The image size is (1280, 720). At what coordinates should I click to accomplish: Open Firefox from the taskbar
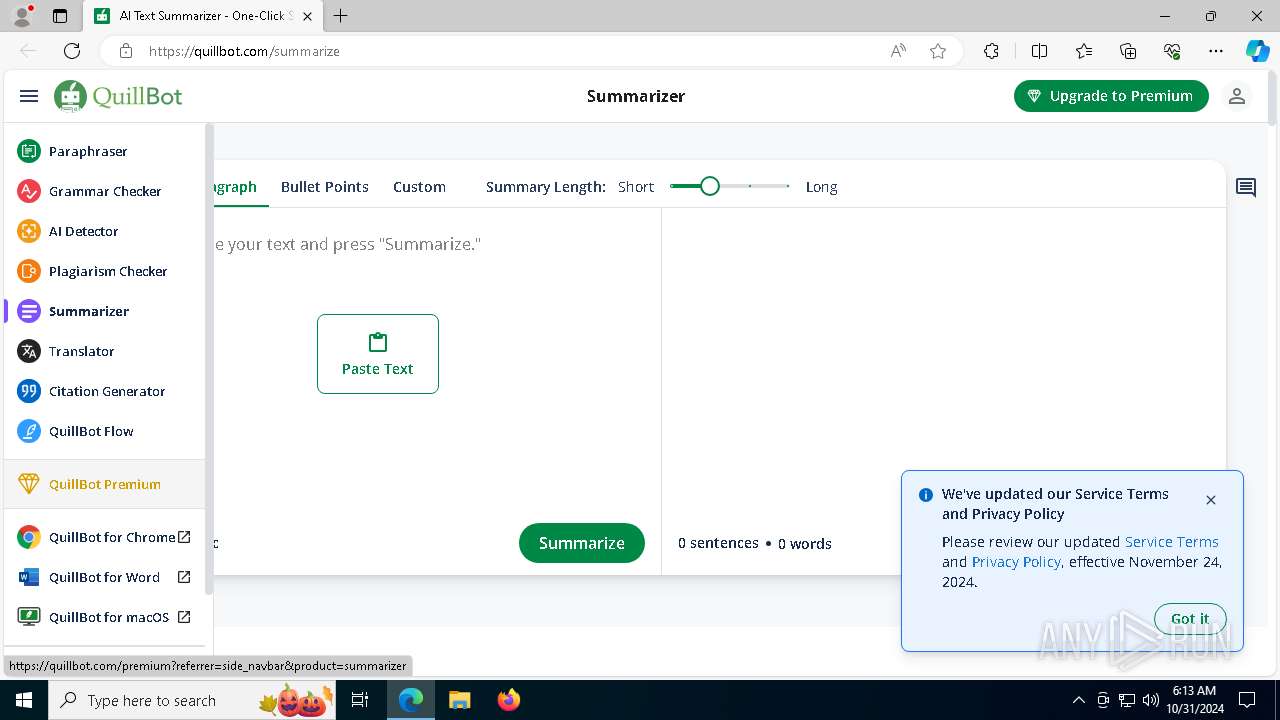[x=509, y=700]
